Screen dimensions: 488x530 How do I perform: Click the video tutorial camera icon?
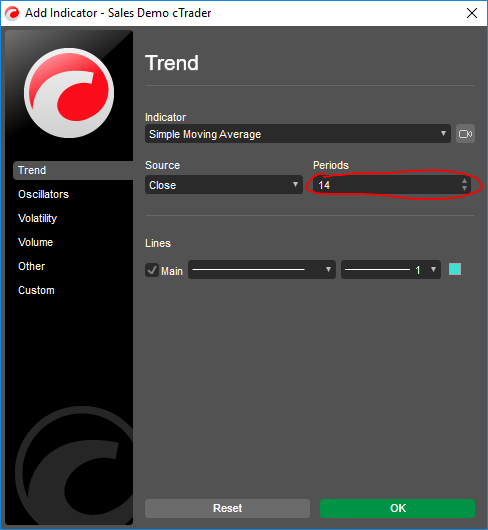click(x=465, y=134)
